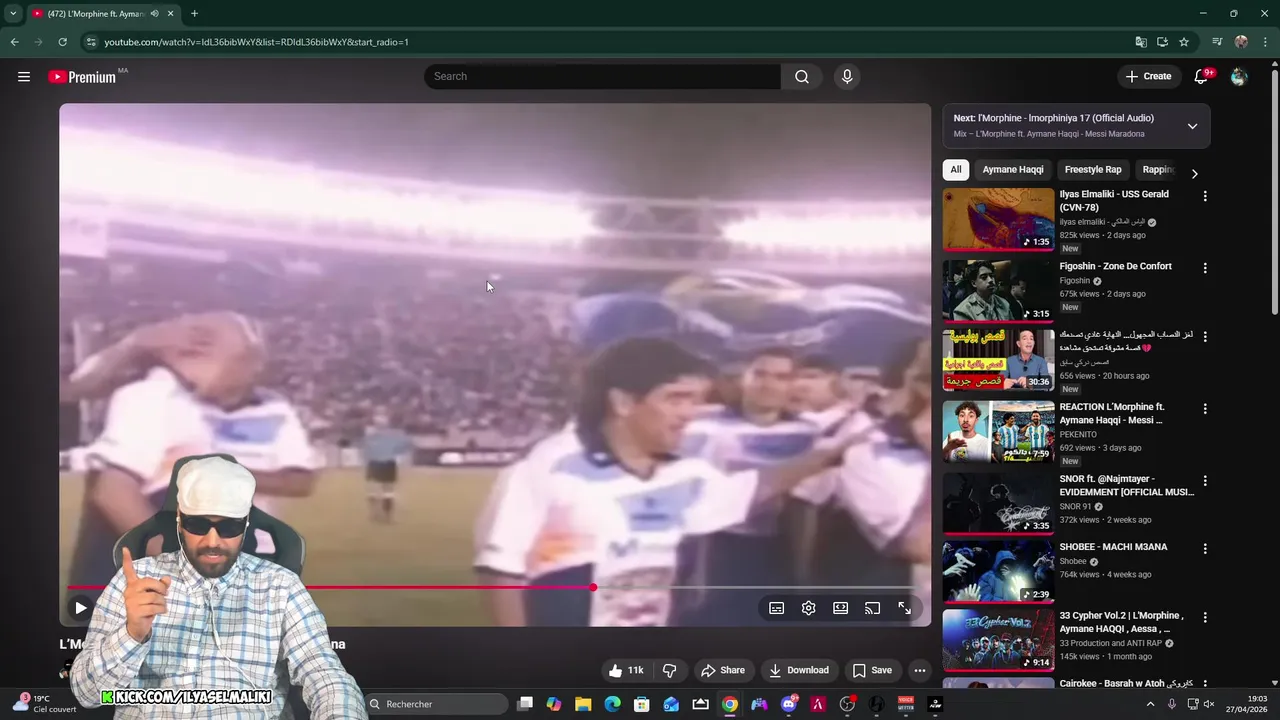
Task: Go back in Chrome browser
Action: [14, 42]
